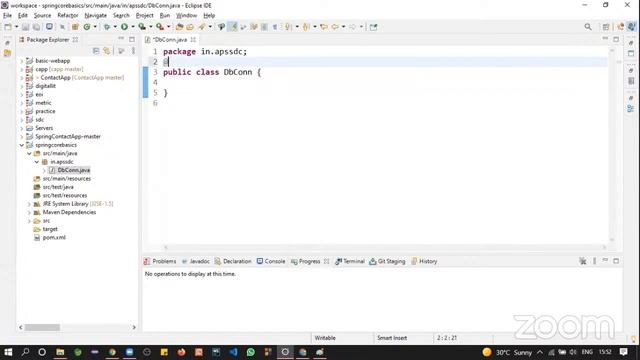Switch to the Problems tab
Image resolution: width=640 pixels, height=360 pixels.
(x=160, y=261)
